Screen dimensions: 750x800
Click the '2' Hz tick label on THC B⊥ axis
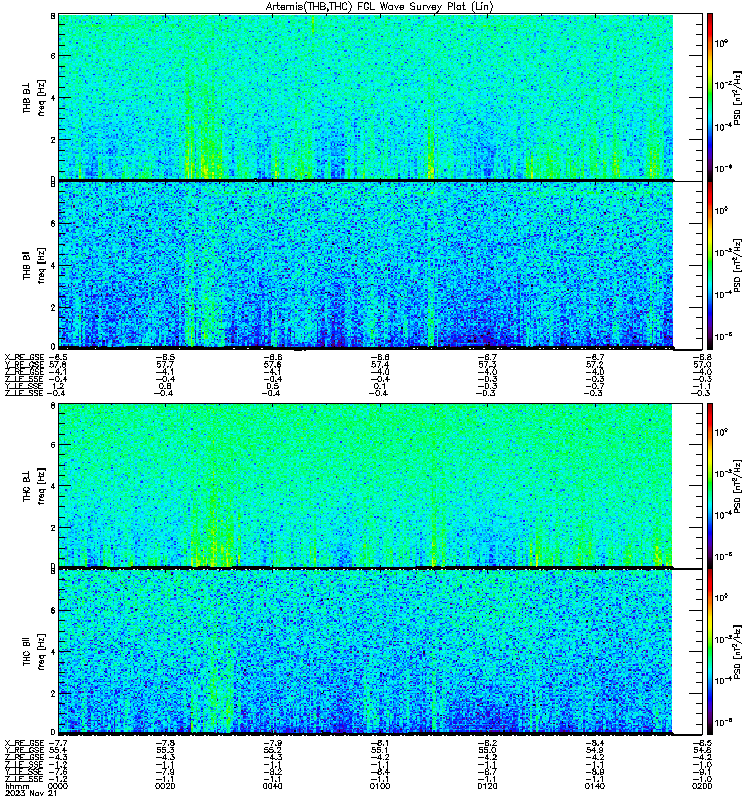click(x=53, y=527)
